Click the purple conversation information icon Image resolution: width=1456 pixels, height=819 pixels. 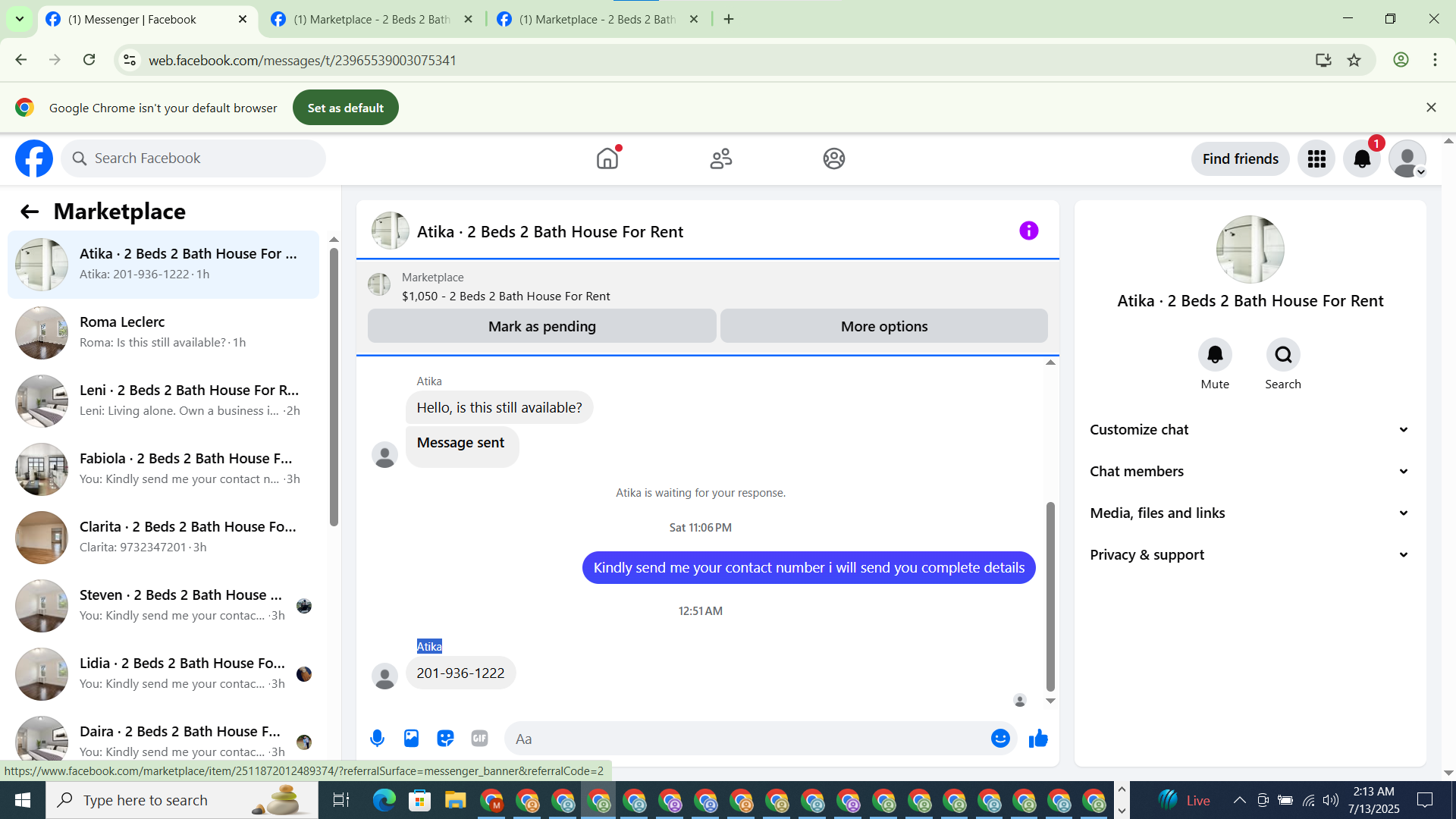pyautogui.click(x=1028, y=231)
